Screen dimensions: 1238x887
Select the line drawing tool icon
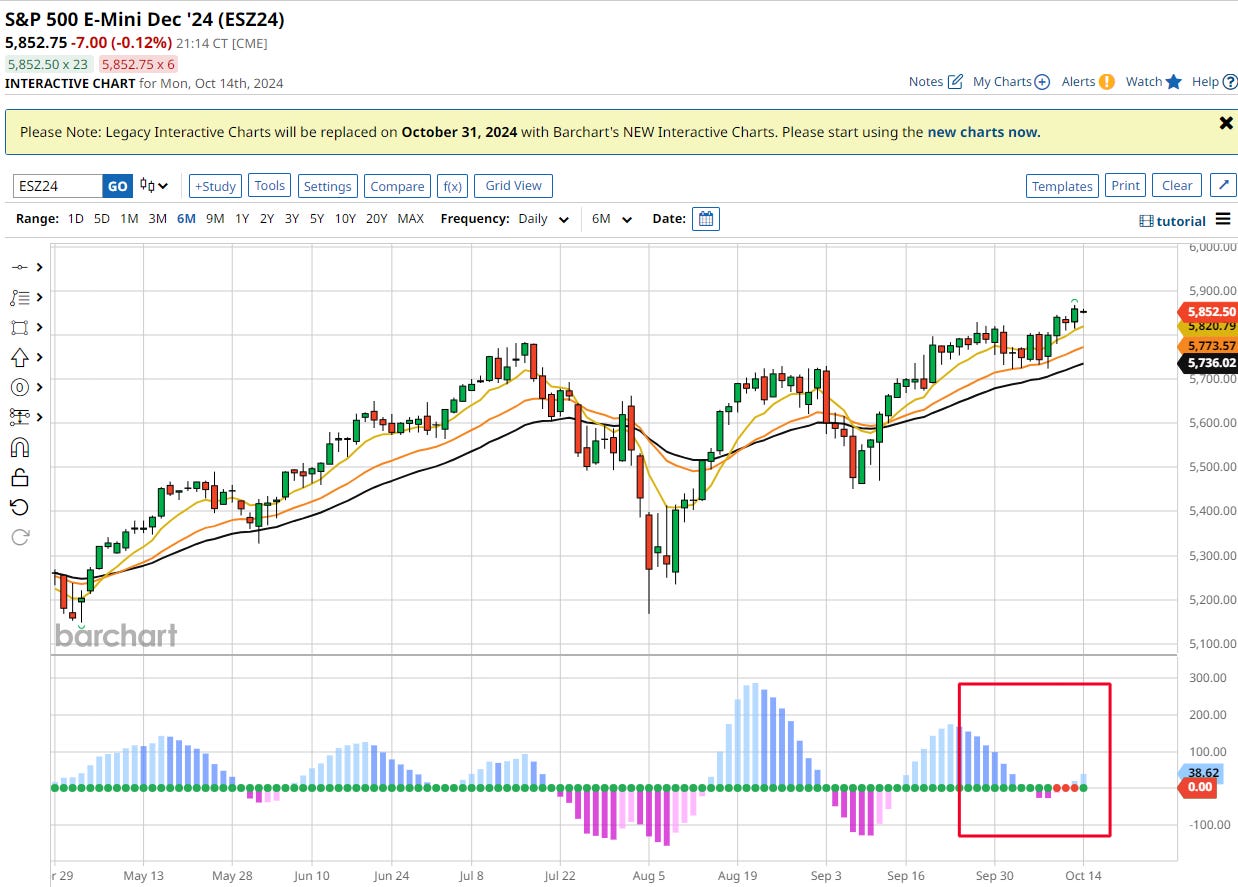point(20,267)
